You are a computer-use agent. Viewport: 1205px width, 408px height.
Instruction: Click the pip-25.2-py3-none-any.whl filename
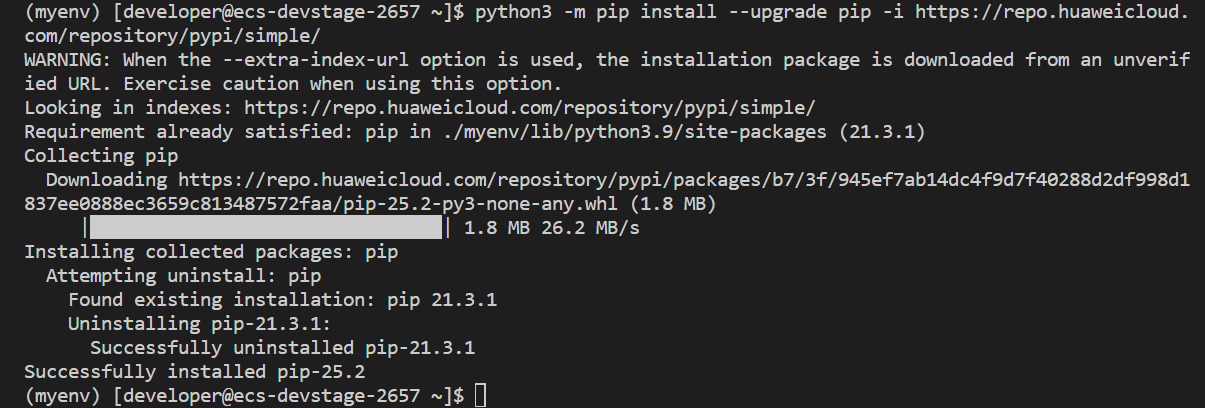tap(516, 204)
